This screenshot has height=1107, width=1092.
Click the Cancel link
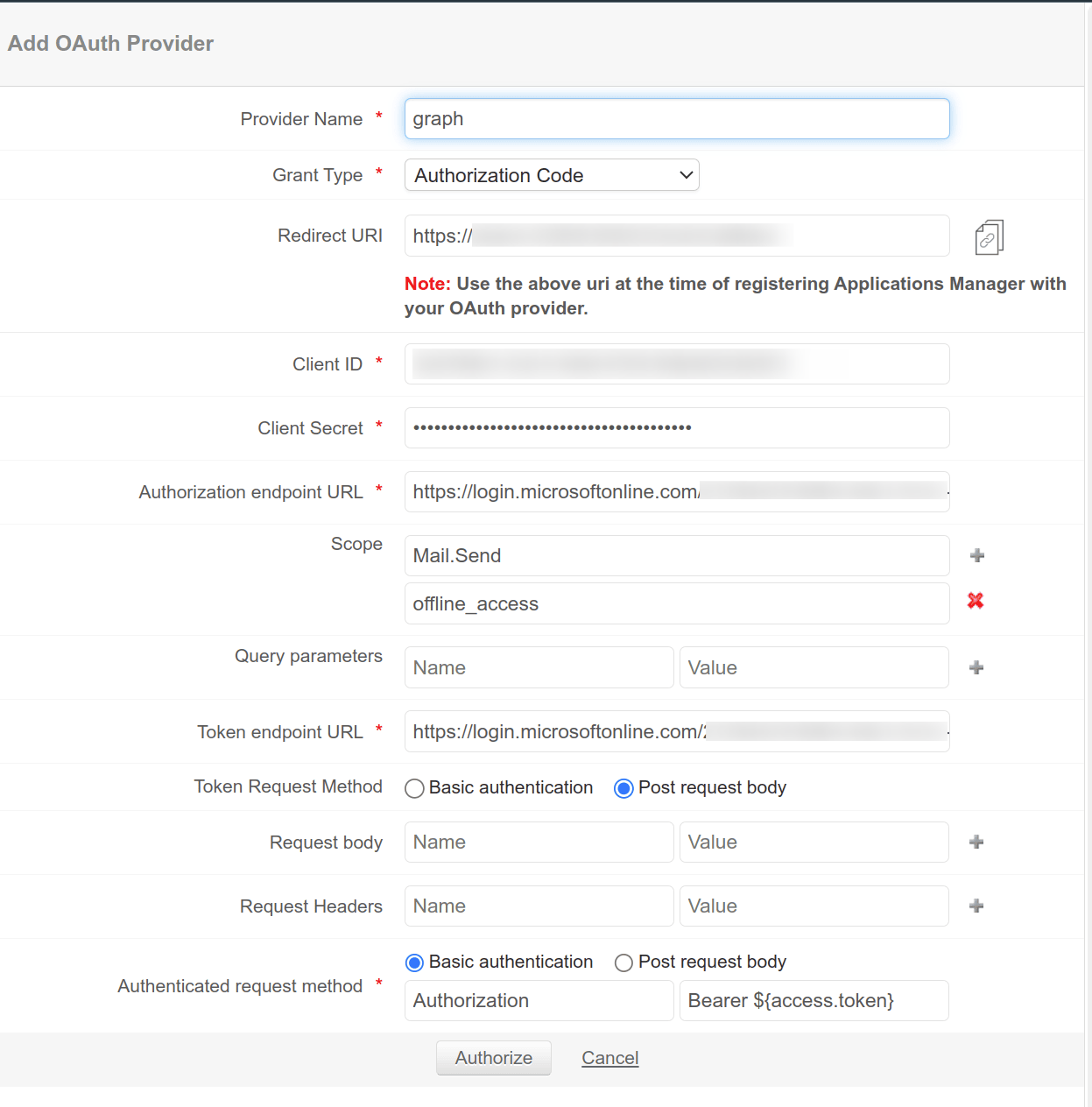tap(609, 1058)
